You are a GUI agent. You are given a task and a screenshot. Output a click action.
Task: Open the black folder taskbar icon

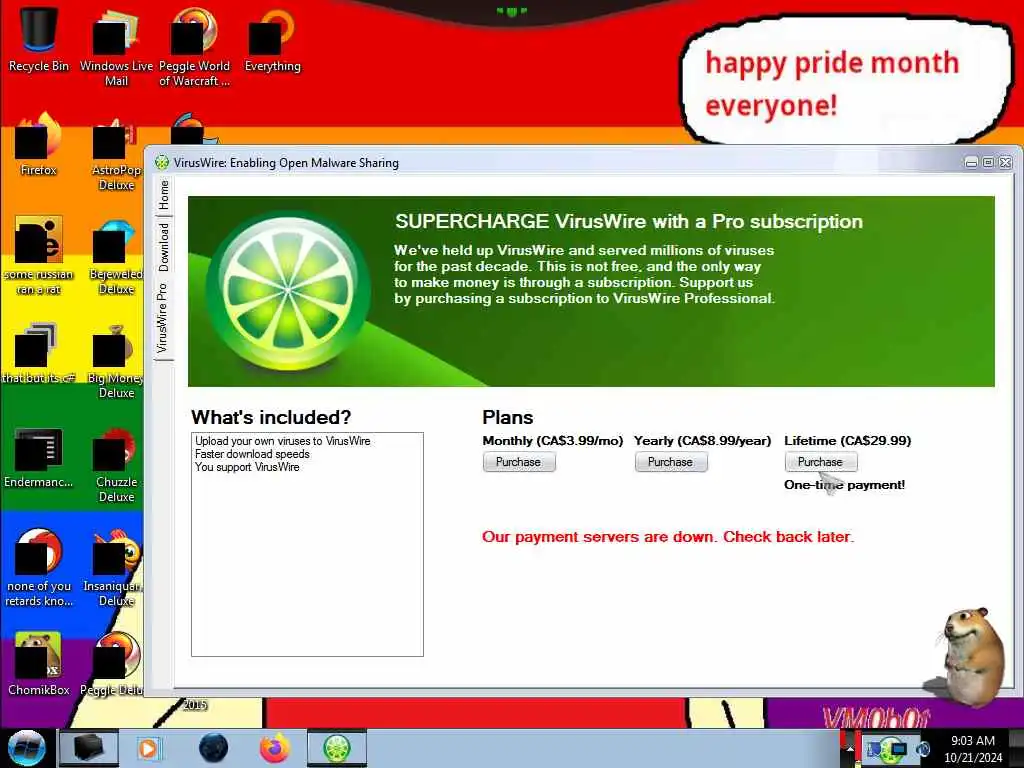click(88, 748)
